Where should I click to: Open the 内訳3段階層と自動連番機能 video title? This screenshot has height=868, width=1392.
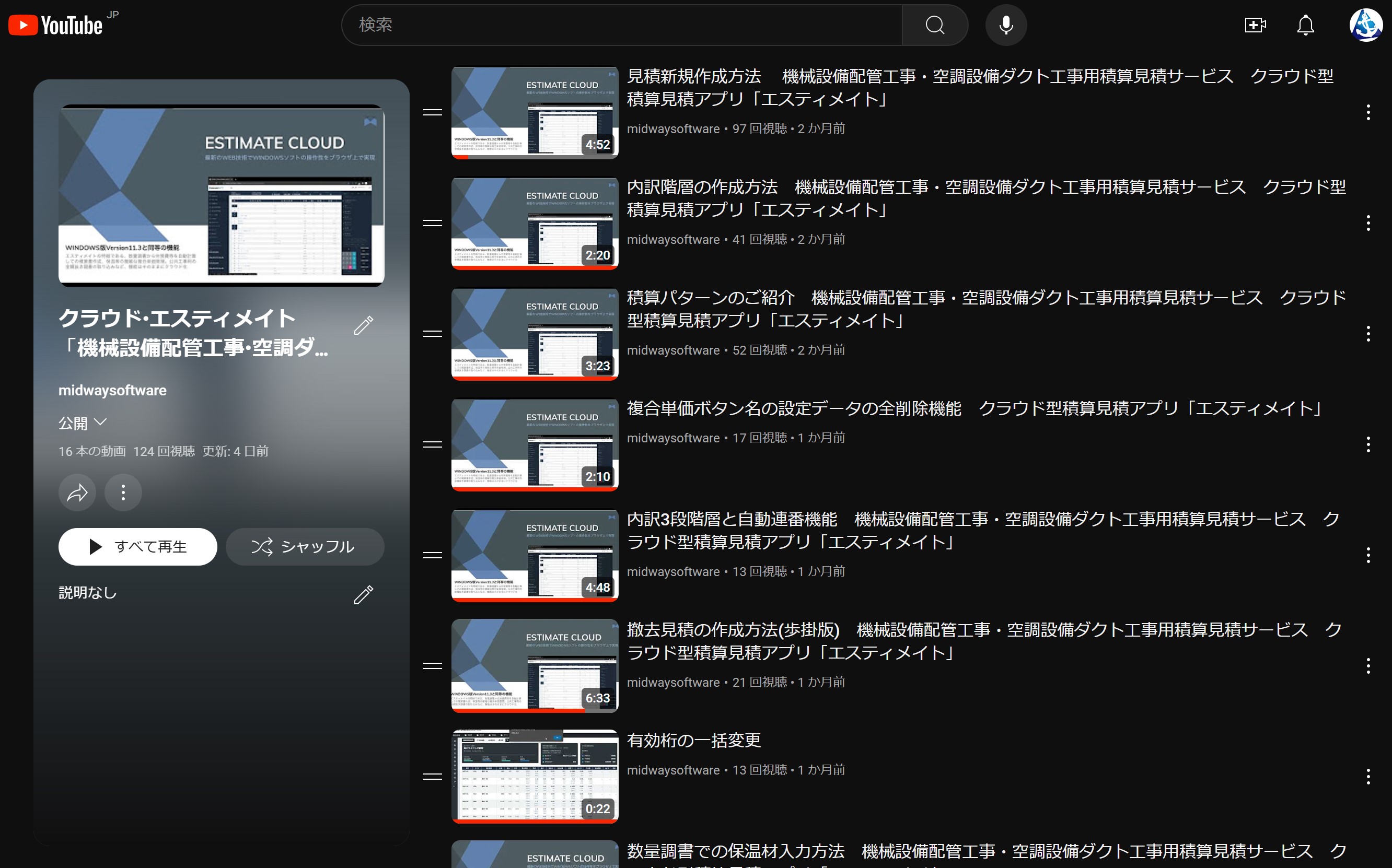983,531
